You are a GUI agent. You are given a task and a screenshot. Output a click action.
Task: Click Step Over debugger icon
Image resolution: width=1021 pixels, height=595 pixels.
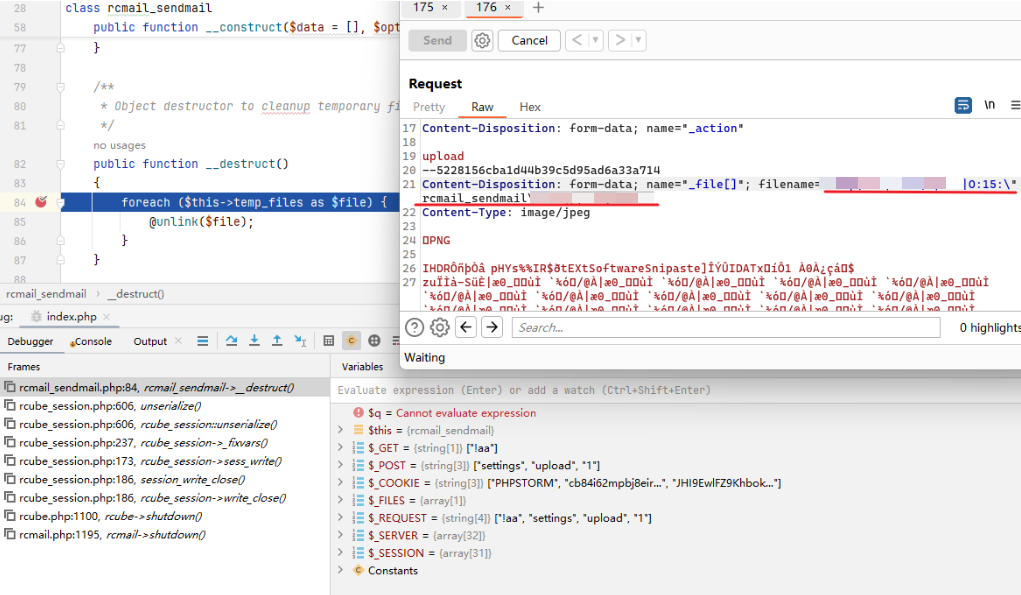pyautogui.click(x=231, y=340)
